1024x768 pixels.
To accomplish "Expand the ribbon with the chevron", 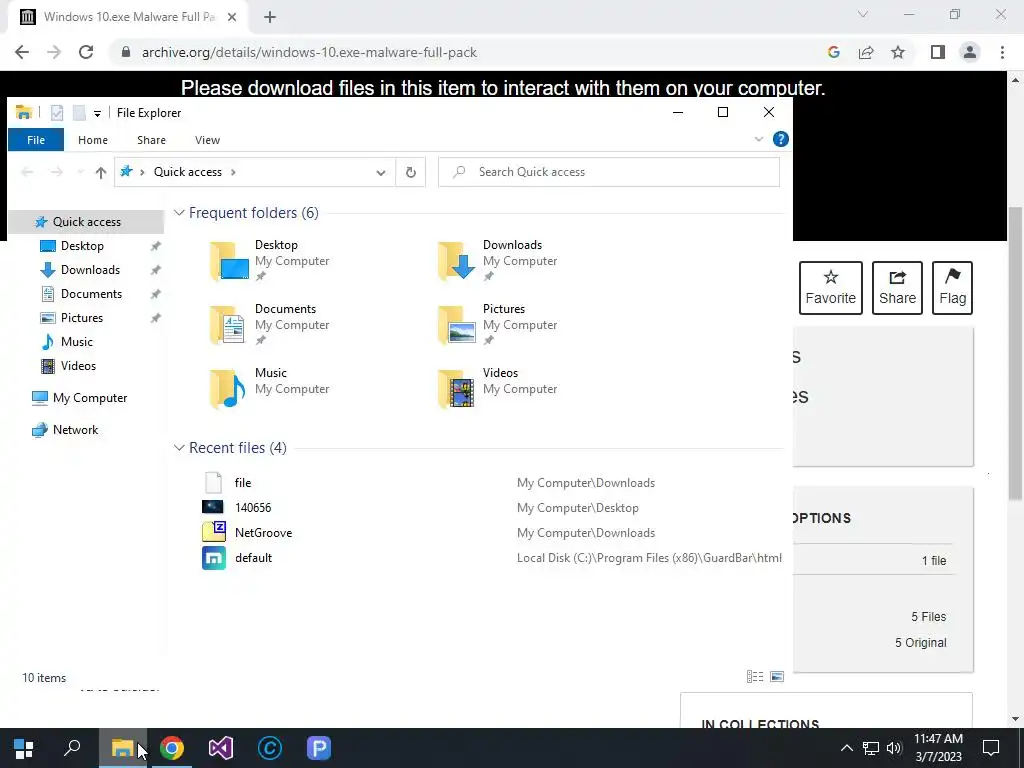I will pos(759,139).
